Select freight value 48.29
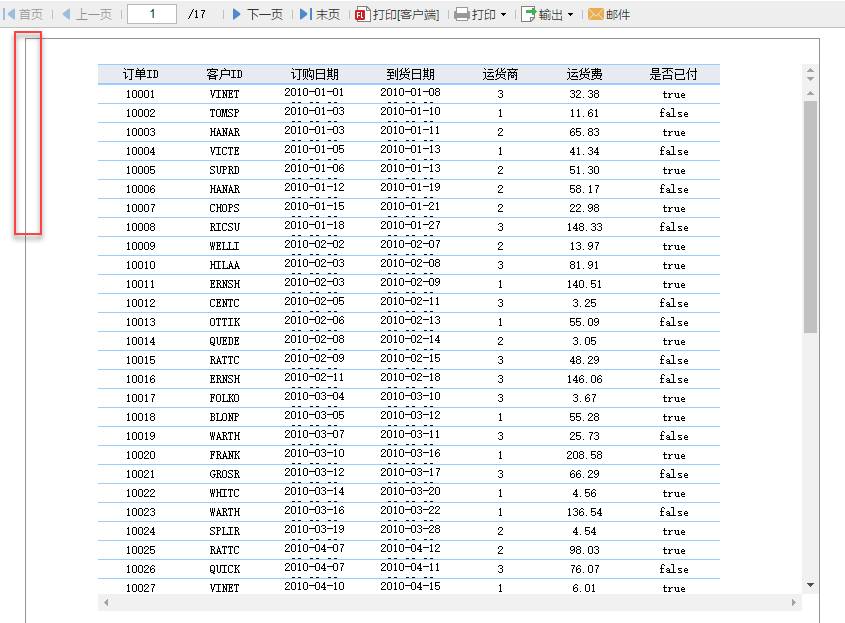 [x=584, y=360]
